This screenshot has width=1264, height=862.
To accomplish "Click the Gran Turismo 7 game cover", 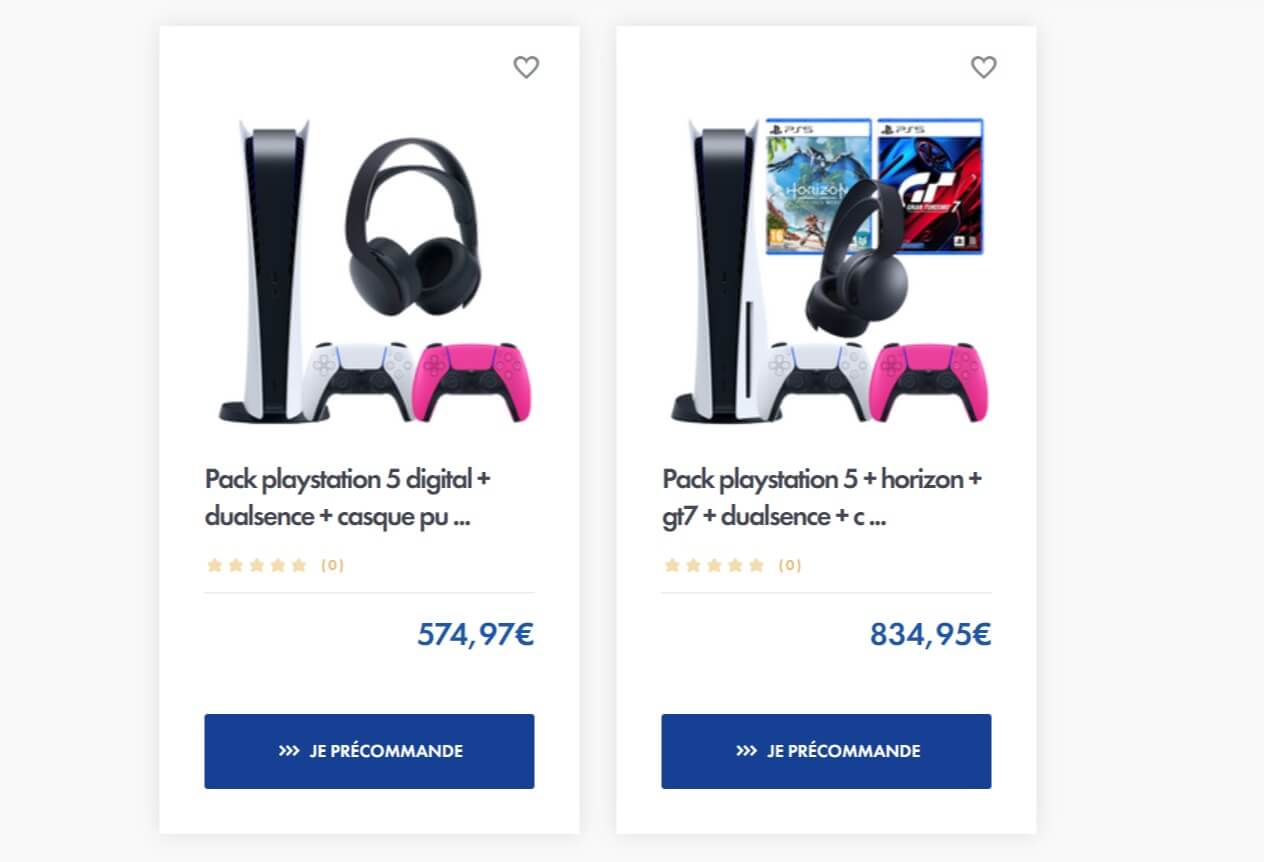I will [x=930, y=186].
